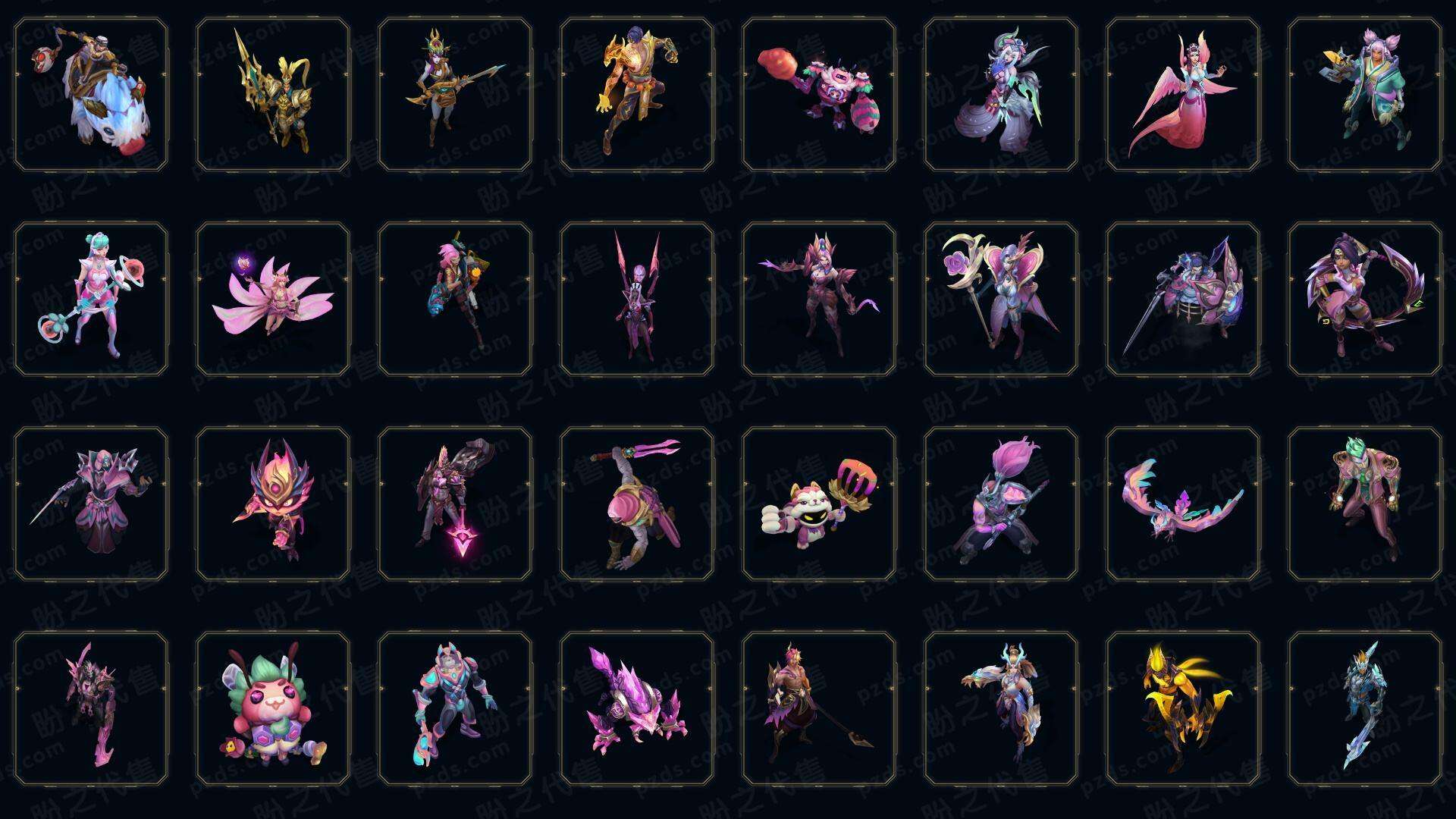Select the champion riding a blue poro
The image size is (1456, 819).
(91, 95)
